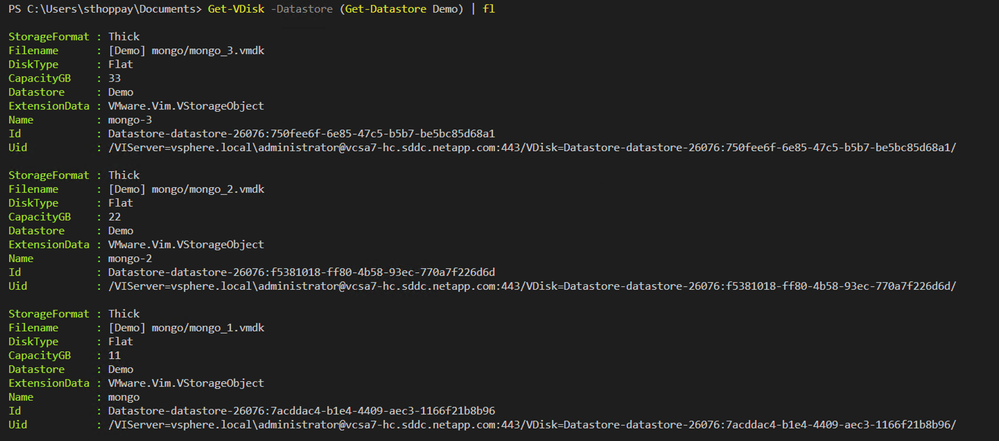Click the Name value mongo-3
Viewport: 999px width, 441px height.
coord(132,119)
